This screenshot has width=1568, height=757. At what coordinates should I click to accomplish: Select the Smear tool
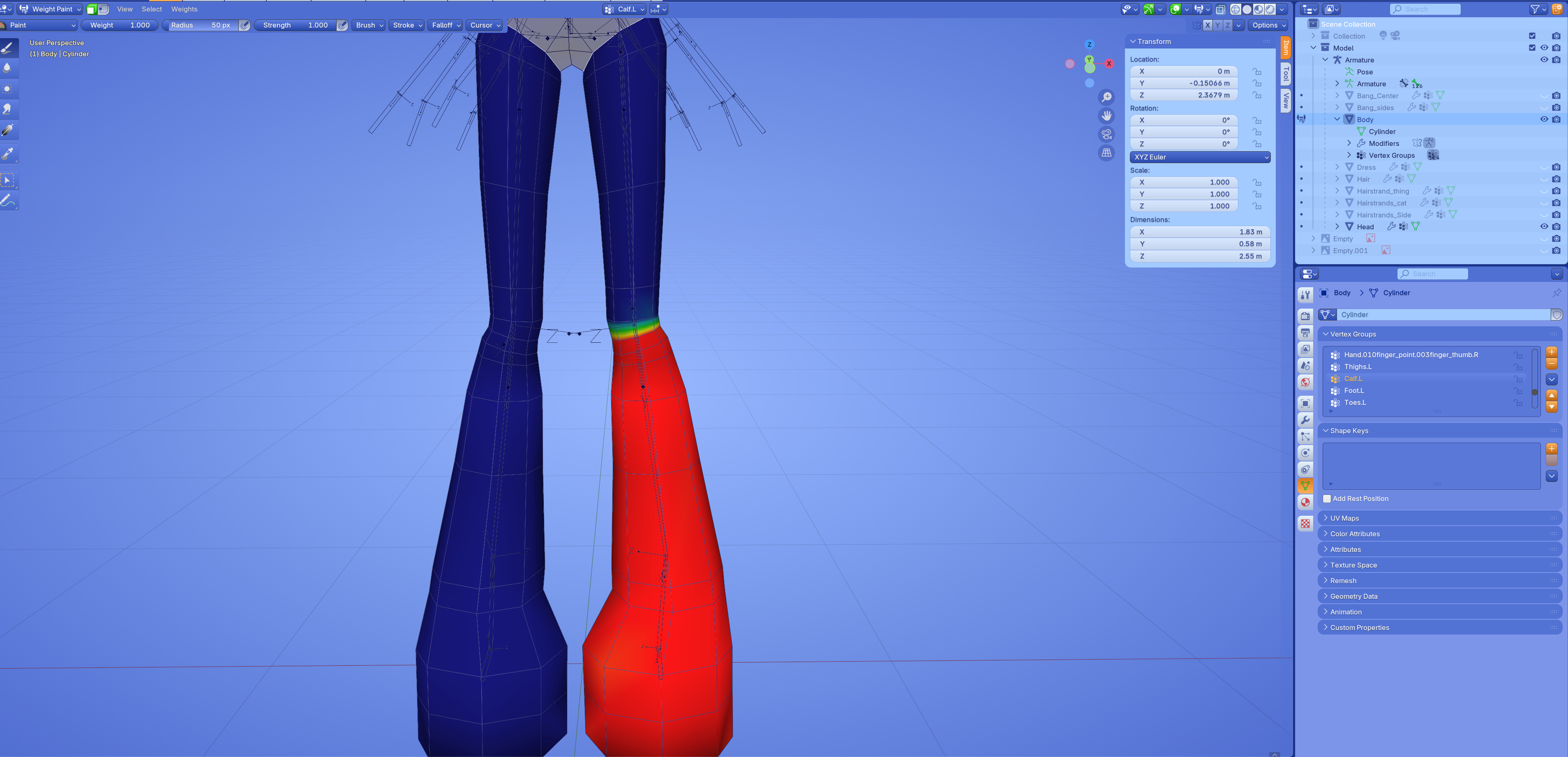pos(8,109)
